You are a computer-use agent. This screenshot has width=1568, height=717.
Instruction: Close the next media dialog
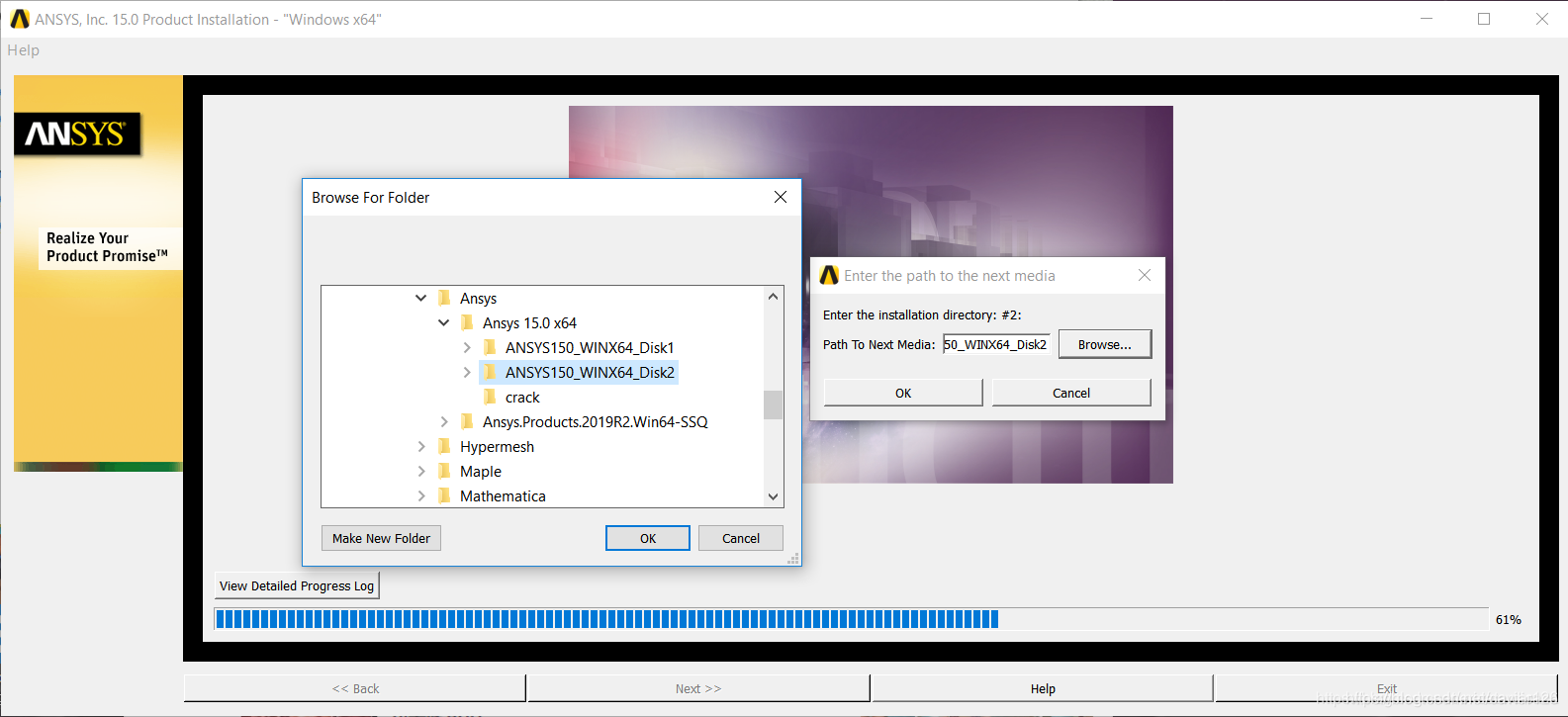tap(1145, 275)
